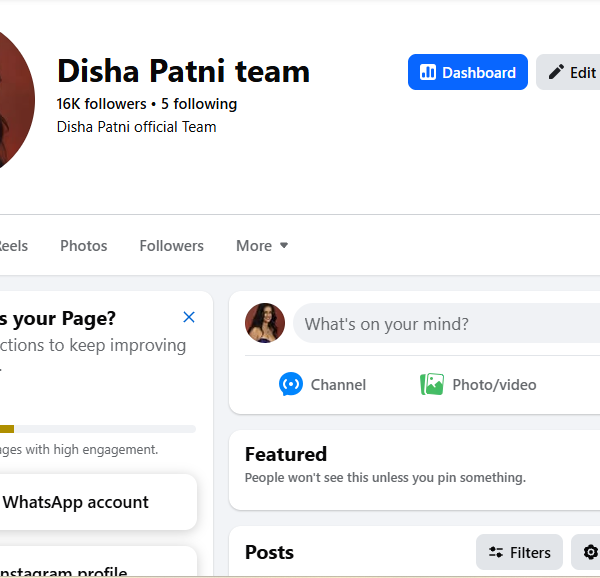Click the What's on your mind field
The image size is (600, 578).
446,324
